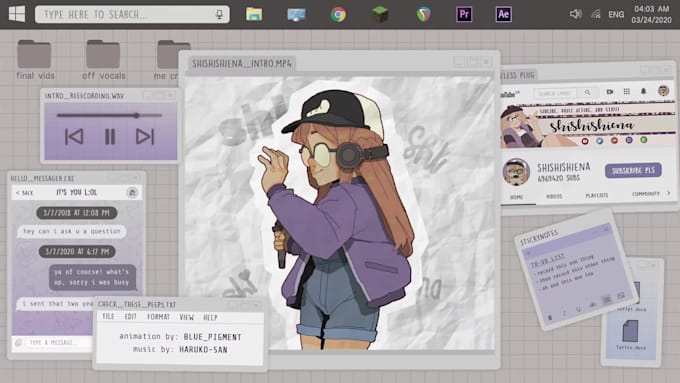This screenshot has height=383, width=680.
Task: Open the computer monitor icon in taskbar
Action: [x=296, y=14]
